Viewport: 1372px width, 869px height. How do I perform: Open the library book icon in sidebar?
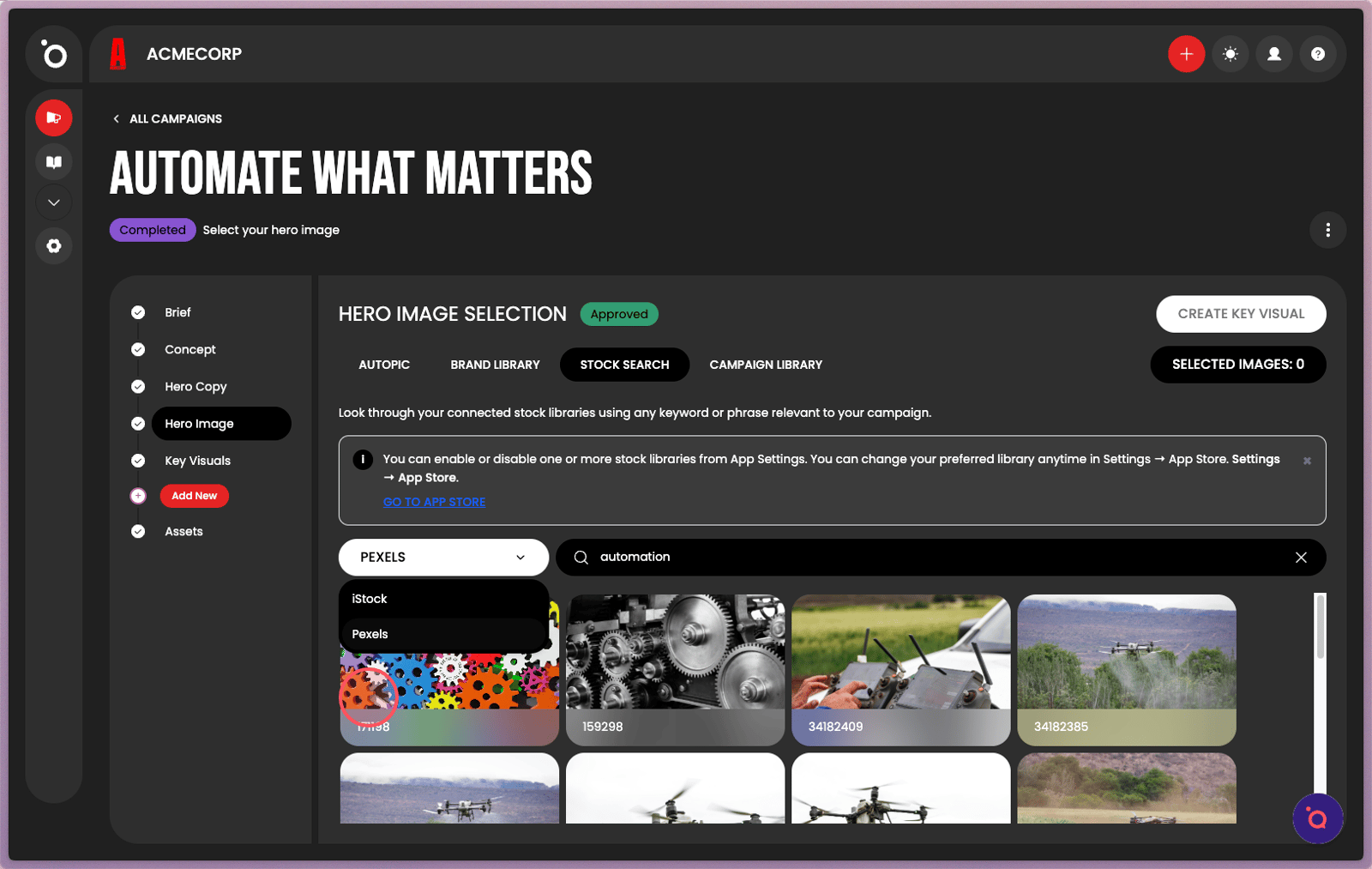54,162
